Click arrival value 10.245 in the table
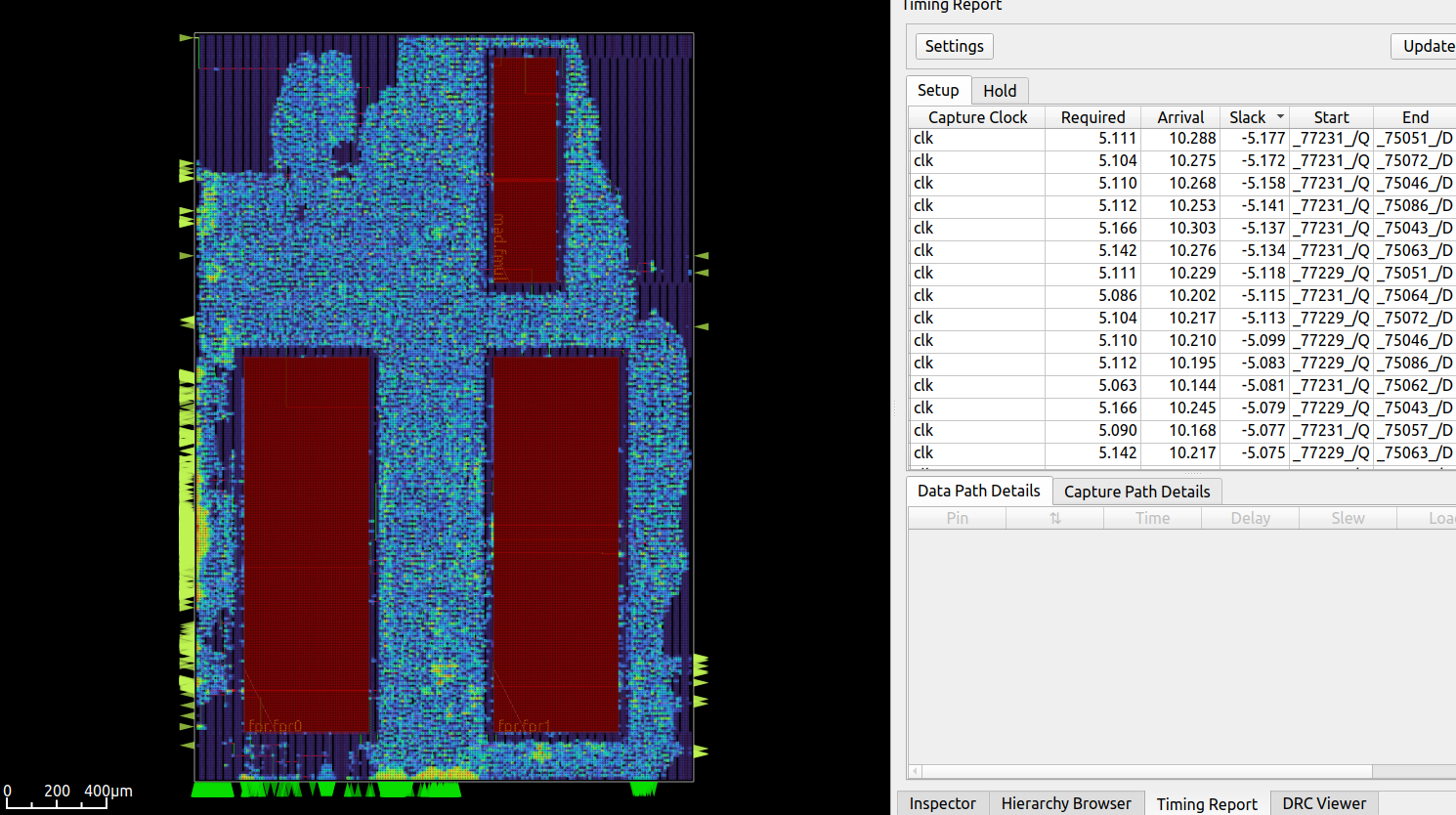The height and width of the screenshot is (815, 1456). pos(1192,408)
